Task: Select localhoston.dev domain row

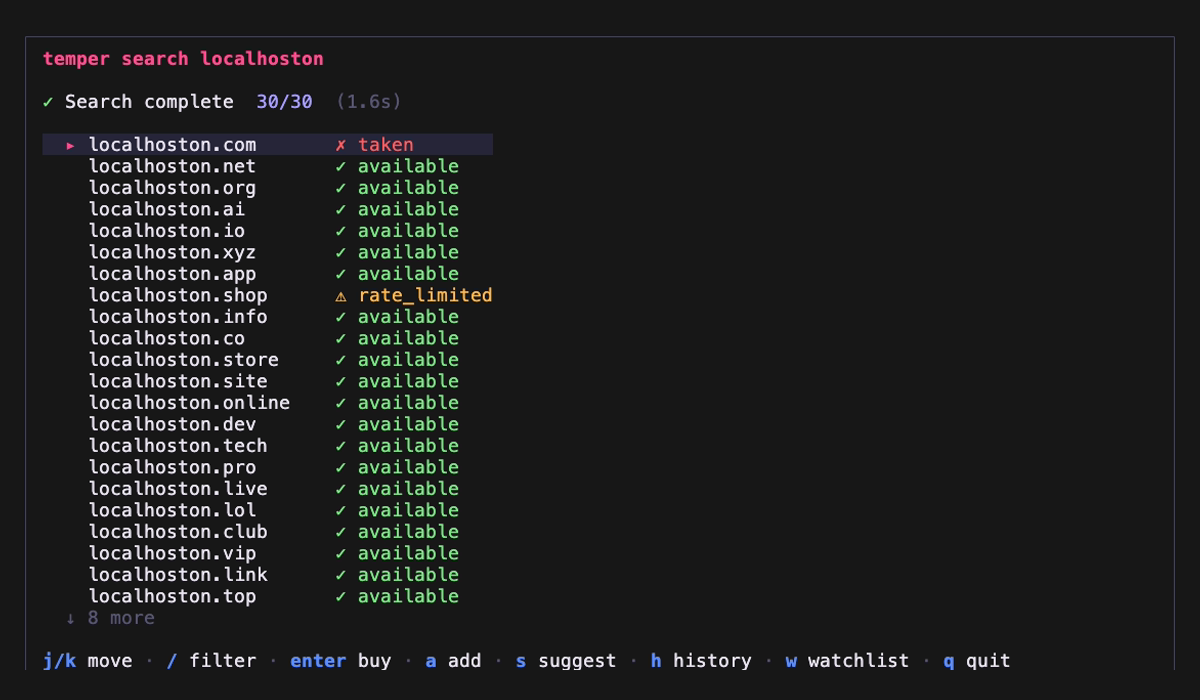Action: (x=267, y=424)
